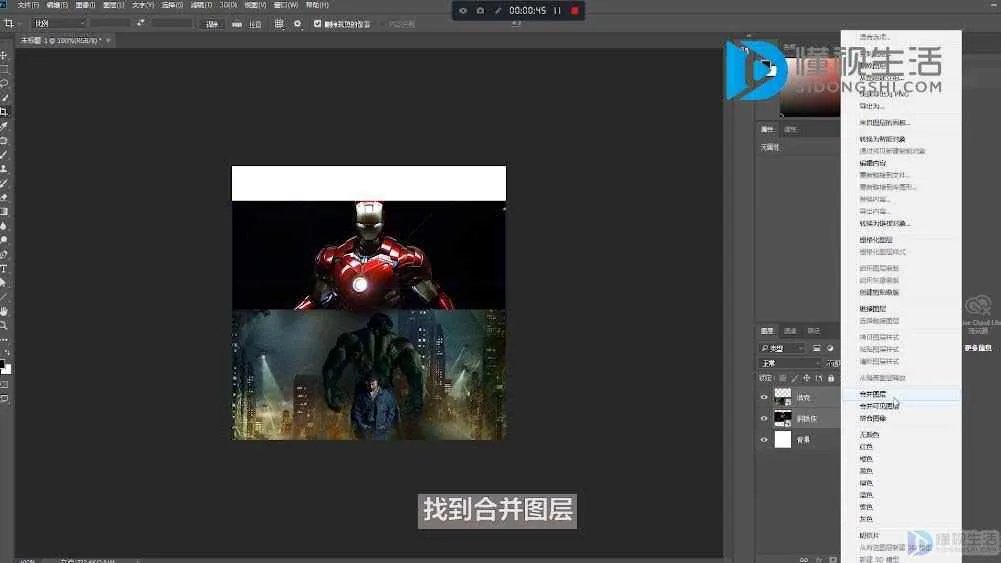Select the Move tool
The width and height of the screenshot is (1001, 563).
[x=4, y=56]
